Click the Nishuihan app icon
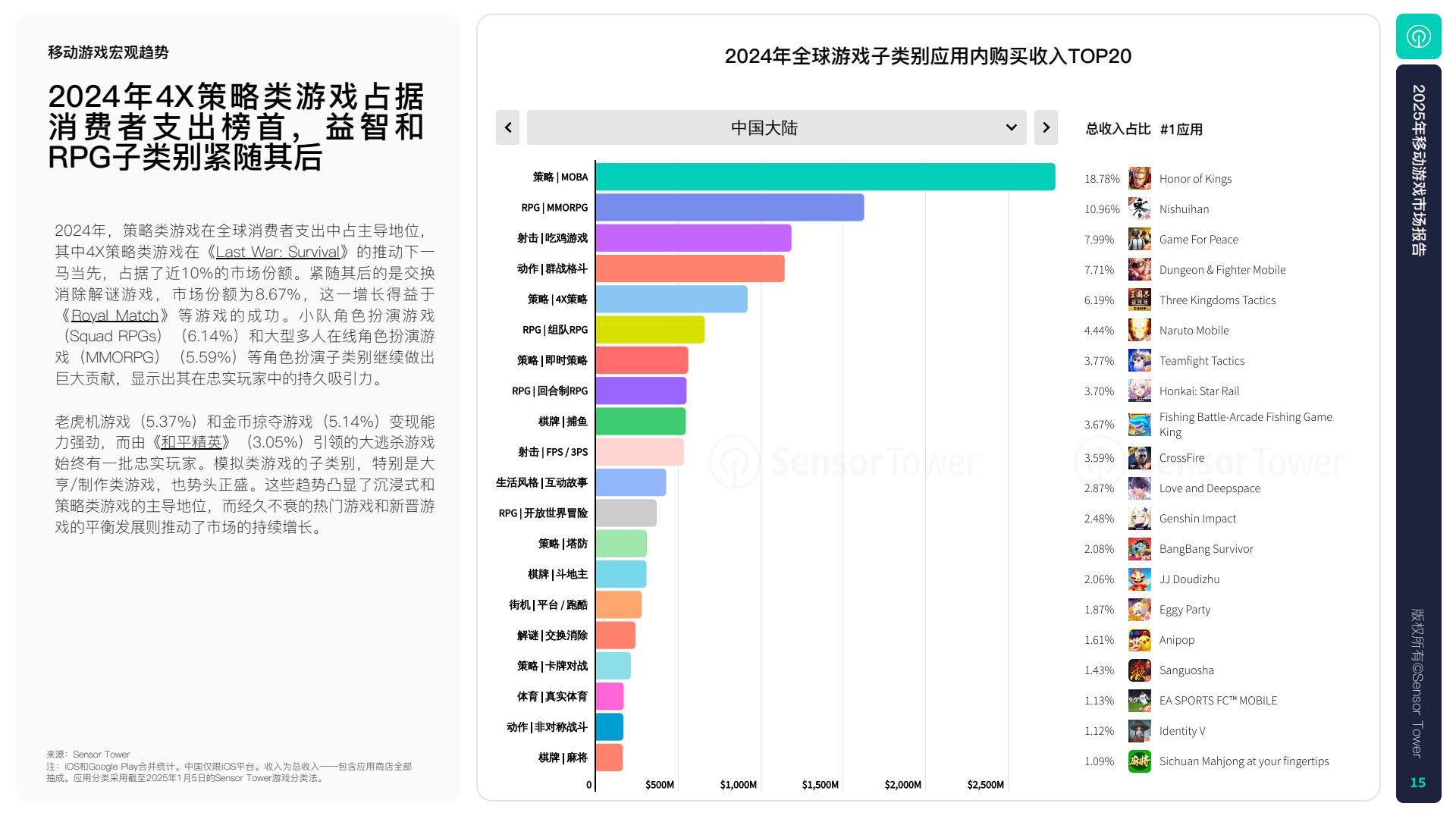Screen dimensions: 1456x819 click(x=1139, y=209)
